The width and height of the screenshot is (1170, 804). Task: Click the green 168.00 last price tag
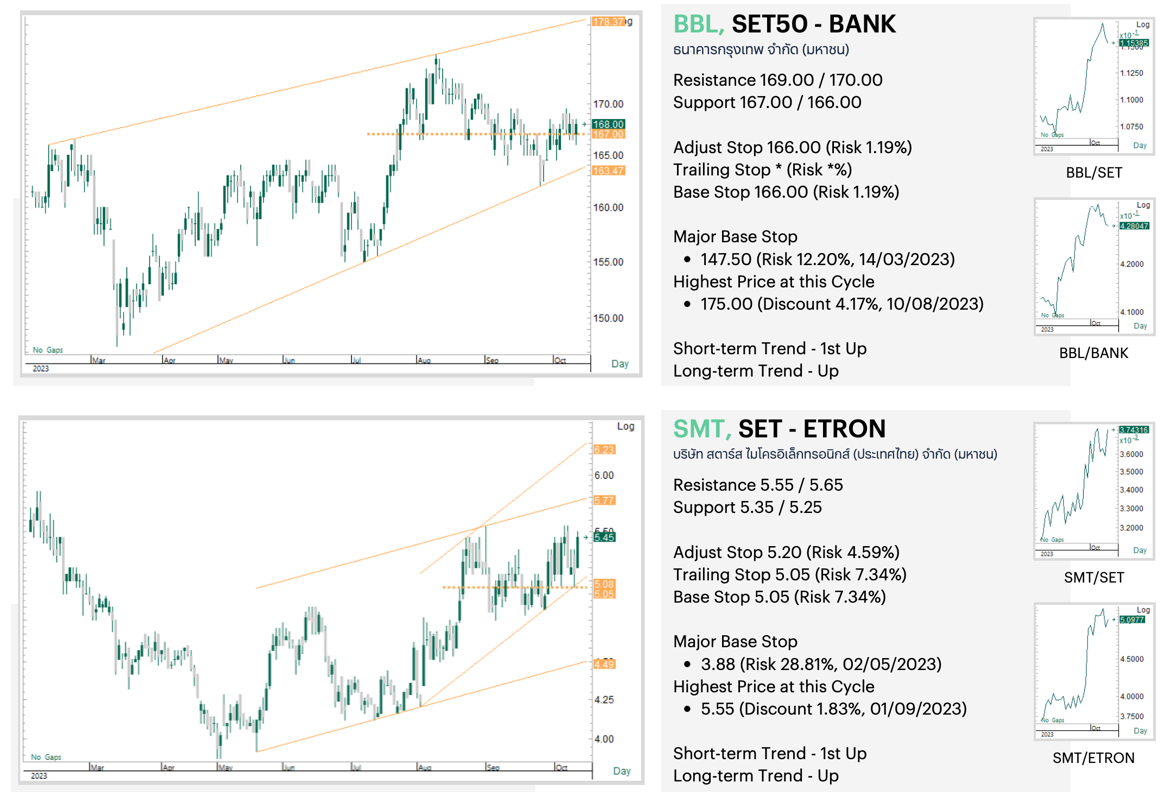point(608,124)
